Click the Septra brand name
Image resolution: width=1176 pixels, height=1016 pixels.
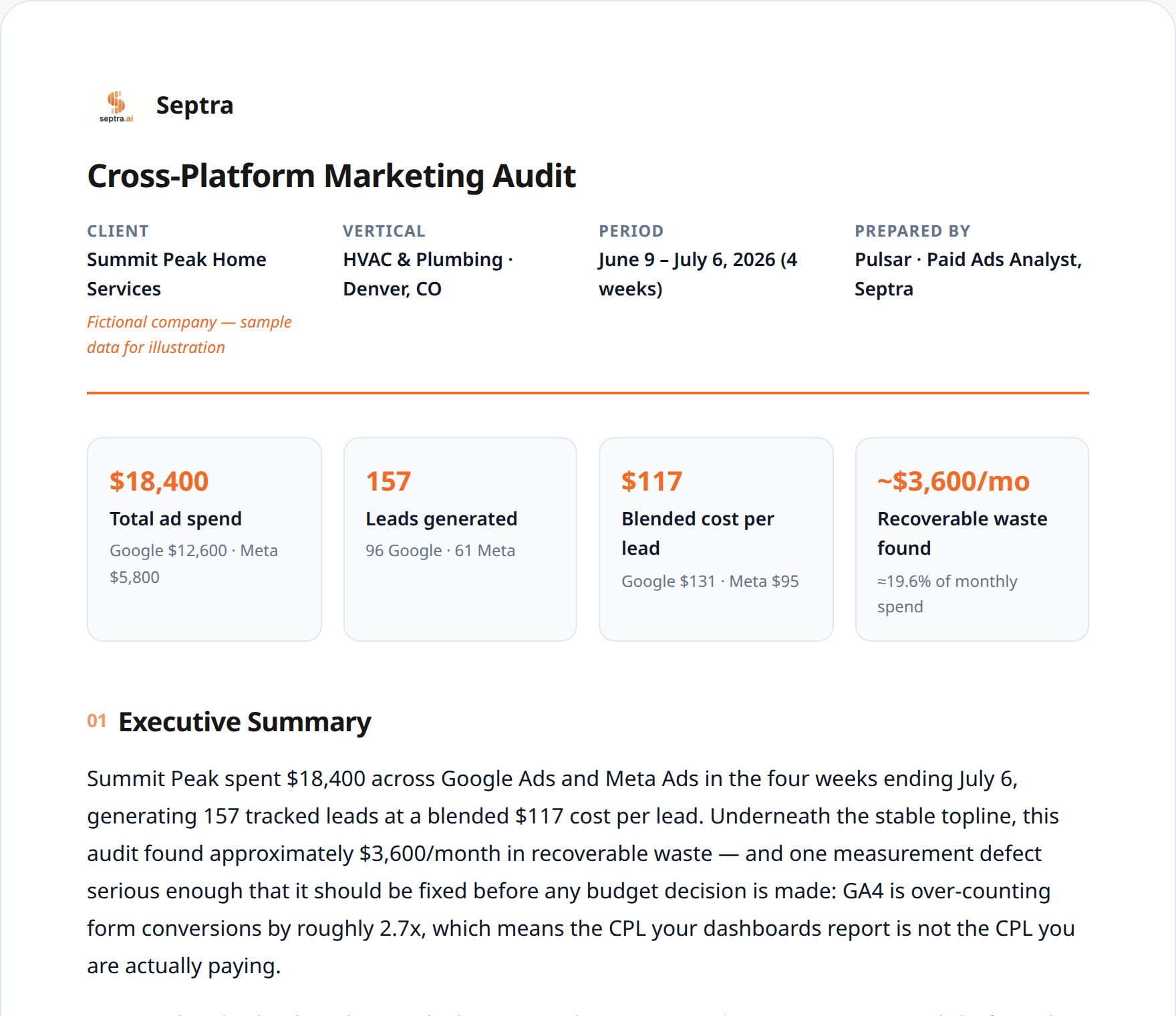pyautogui.click(x=194, y=106)
